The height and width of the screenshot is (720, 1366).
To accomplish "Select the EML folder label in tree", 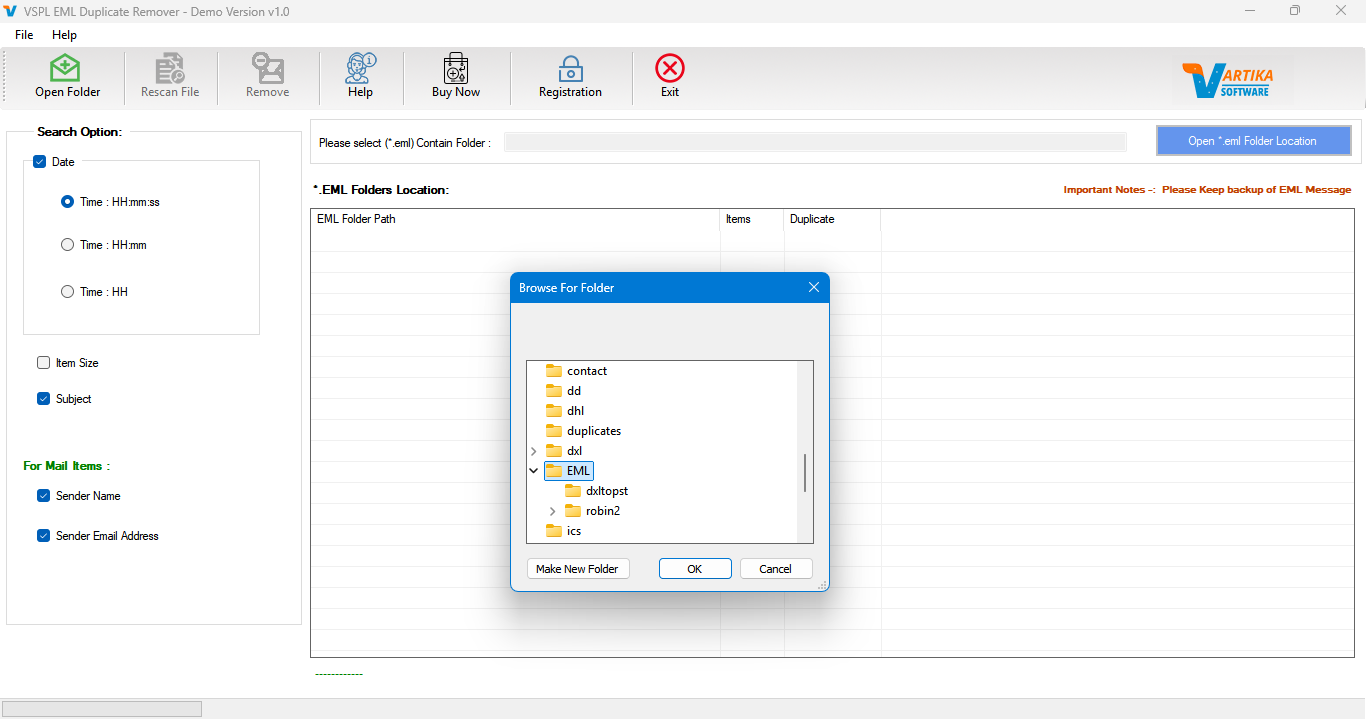I will [x=578, y=471].
